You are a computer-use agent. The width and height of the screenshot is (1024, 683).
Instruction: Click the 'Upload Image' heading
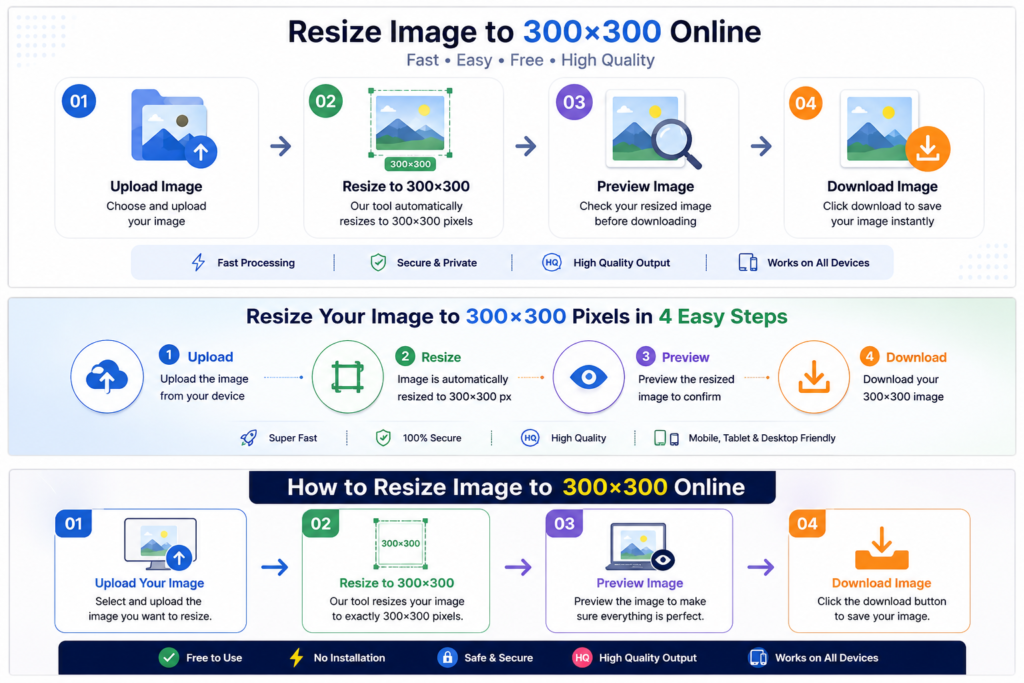coord(156,186)
